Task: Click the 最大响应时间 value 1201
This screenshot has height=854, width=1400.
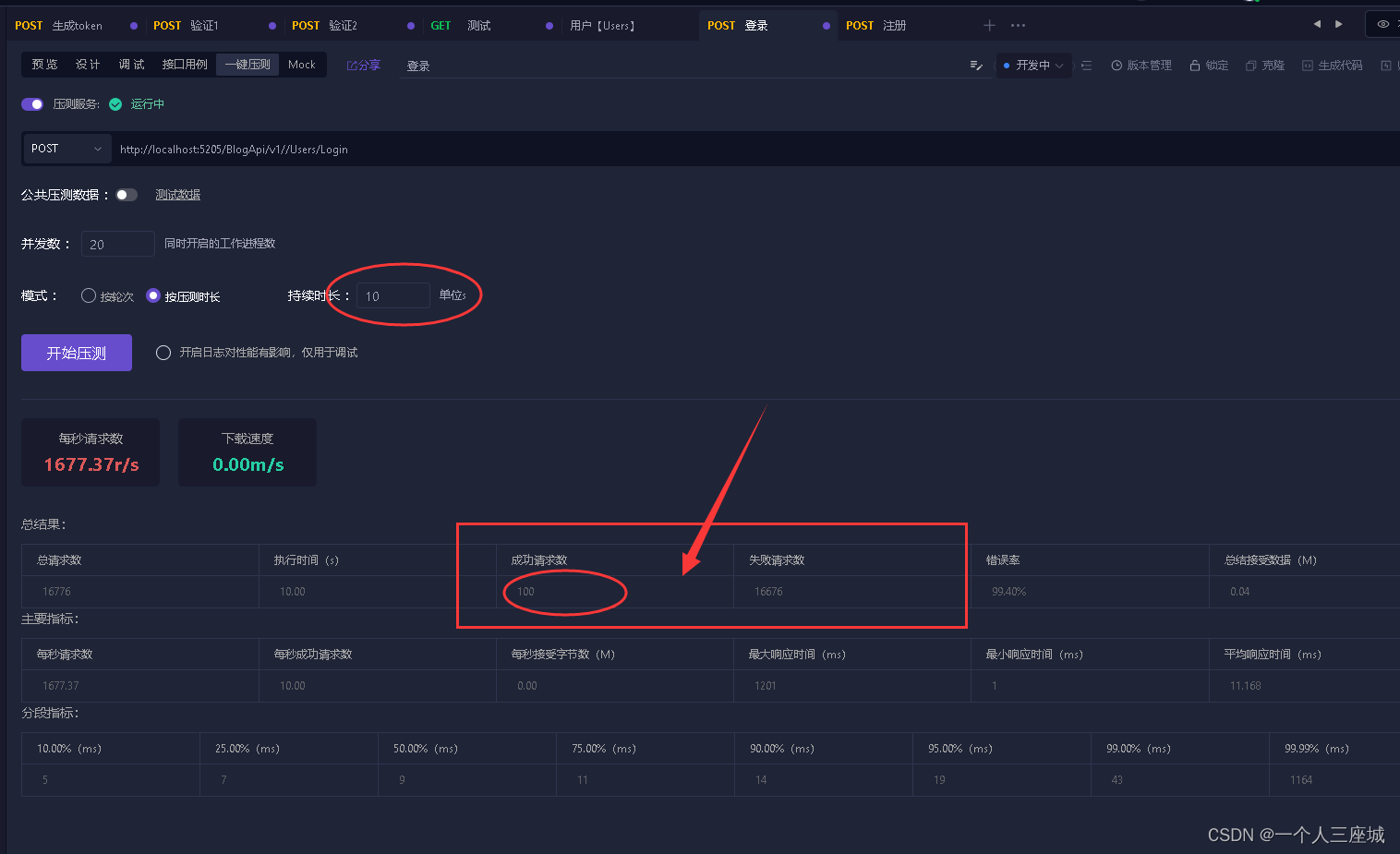Action: coord(766,686)
